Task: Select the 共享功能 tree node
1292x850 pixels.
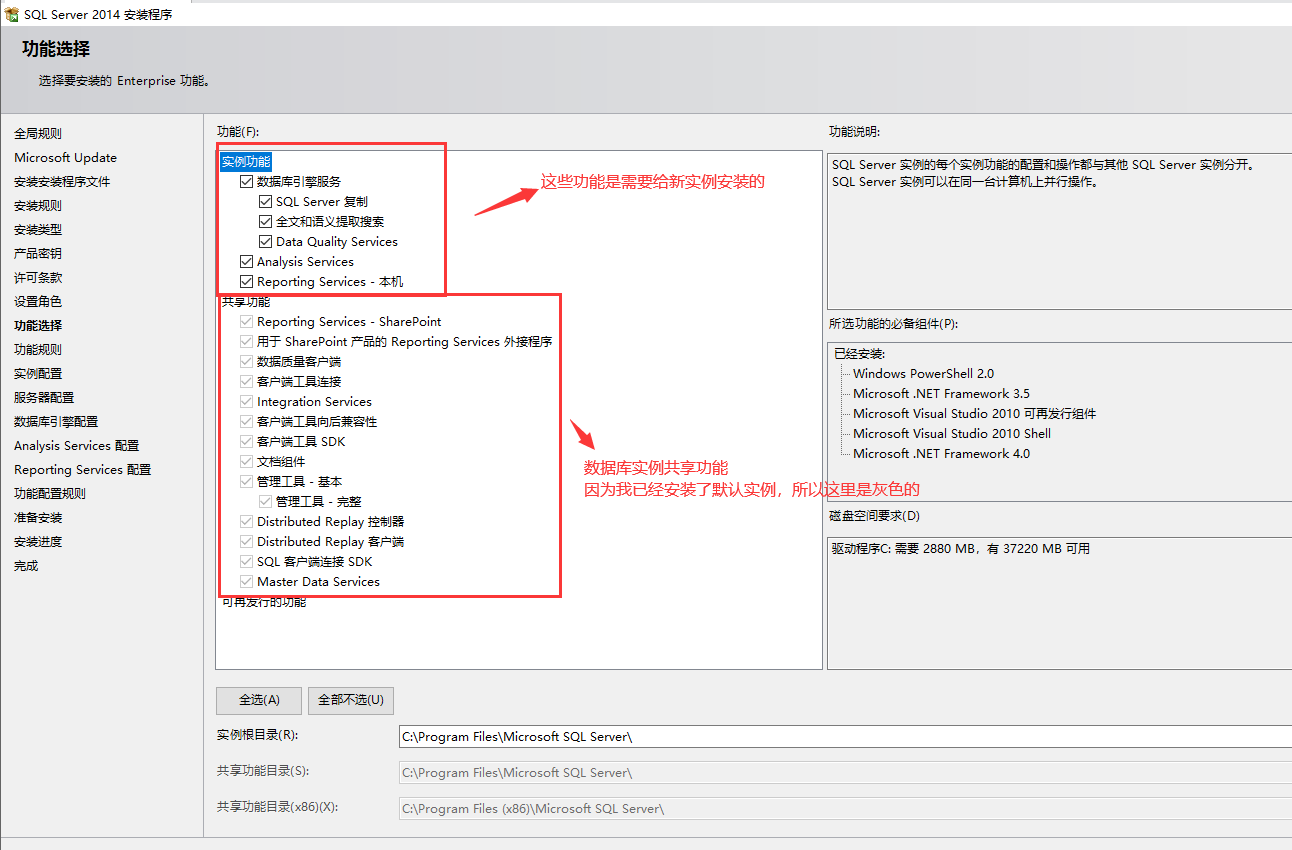Action: [x=246, y=302]
